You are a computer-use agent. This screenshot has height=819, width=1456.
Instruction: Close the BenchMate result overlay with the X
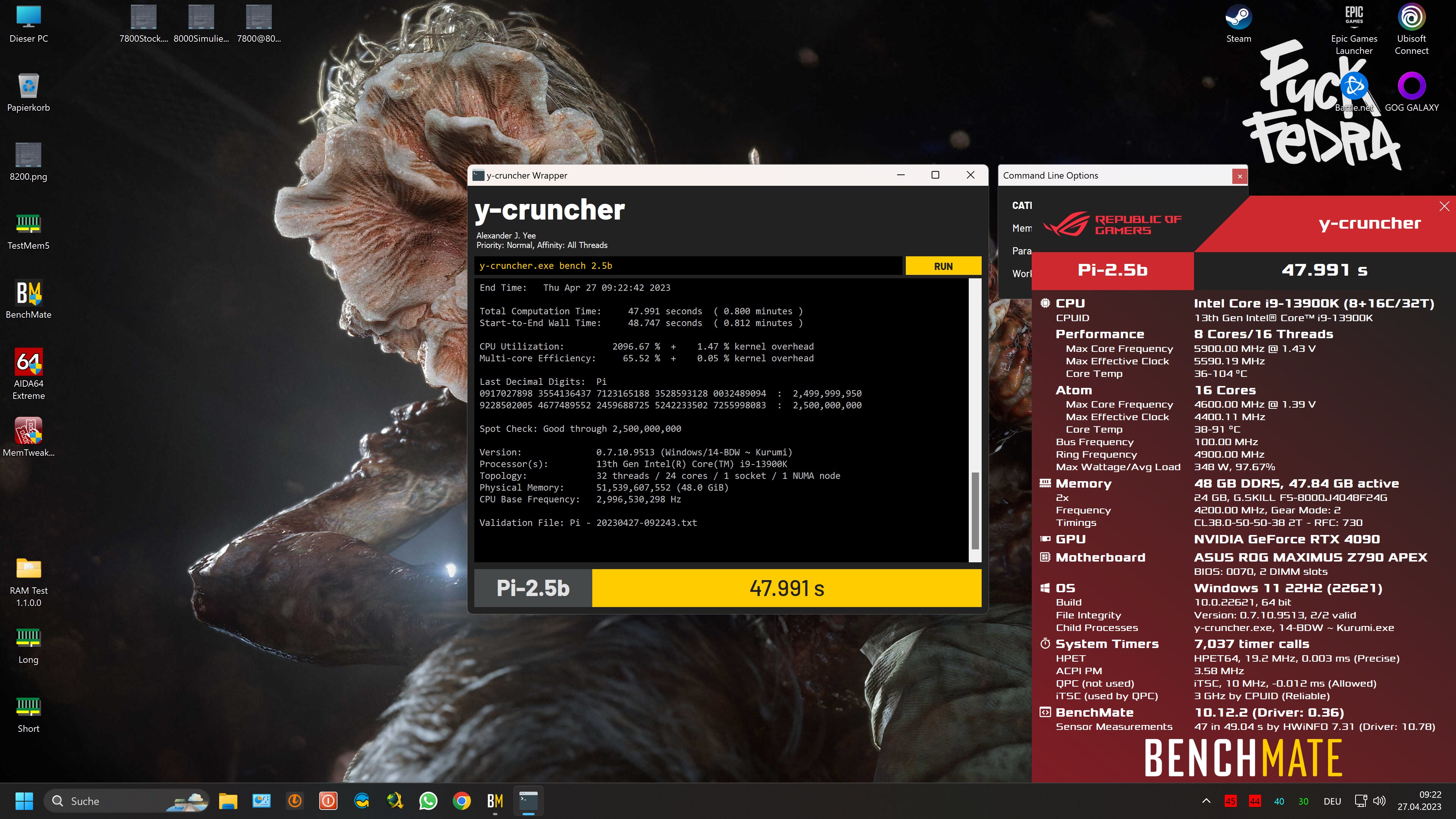coord(1444,206)
